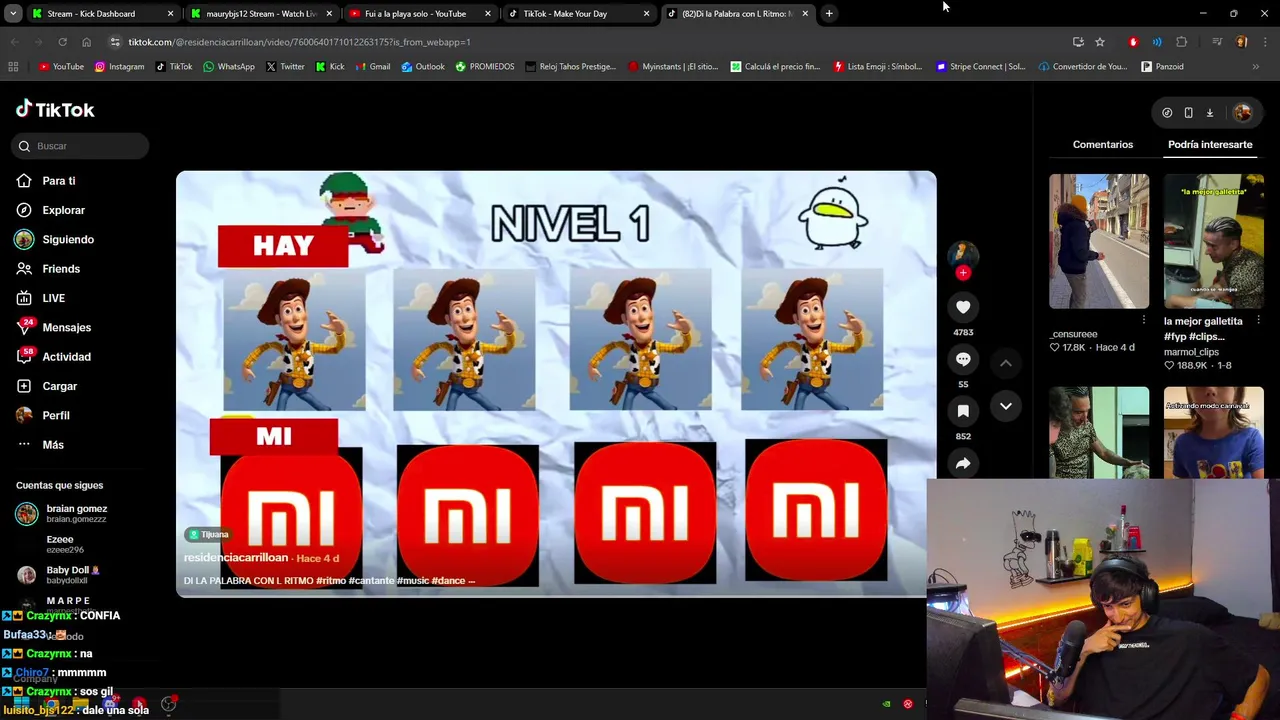Open la mejor galletita video thumbnail
The height and width of the screenshot is (720, 1280).
pyautogui.click(x=1214, y=241)
